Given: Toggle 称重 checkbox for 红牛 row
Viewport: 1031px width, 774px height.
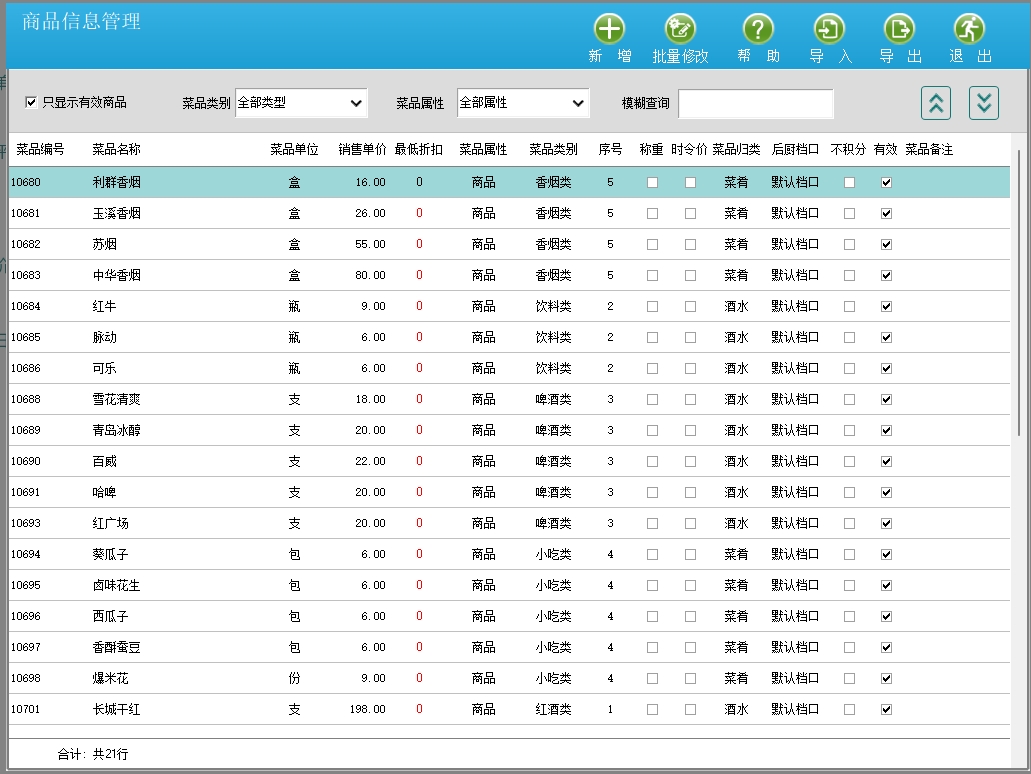Looking at the screenshot, I should click(x=652, y=306).
